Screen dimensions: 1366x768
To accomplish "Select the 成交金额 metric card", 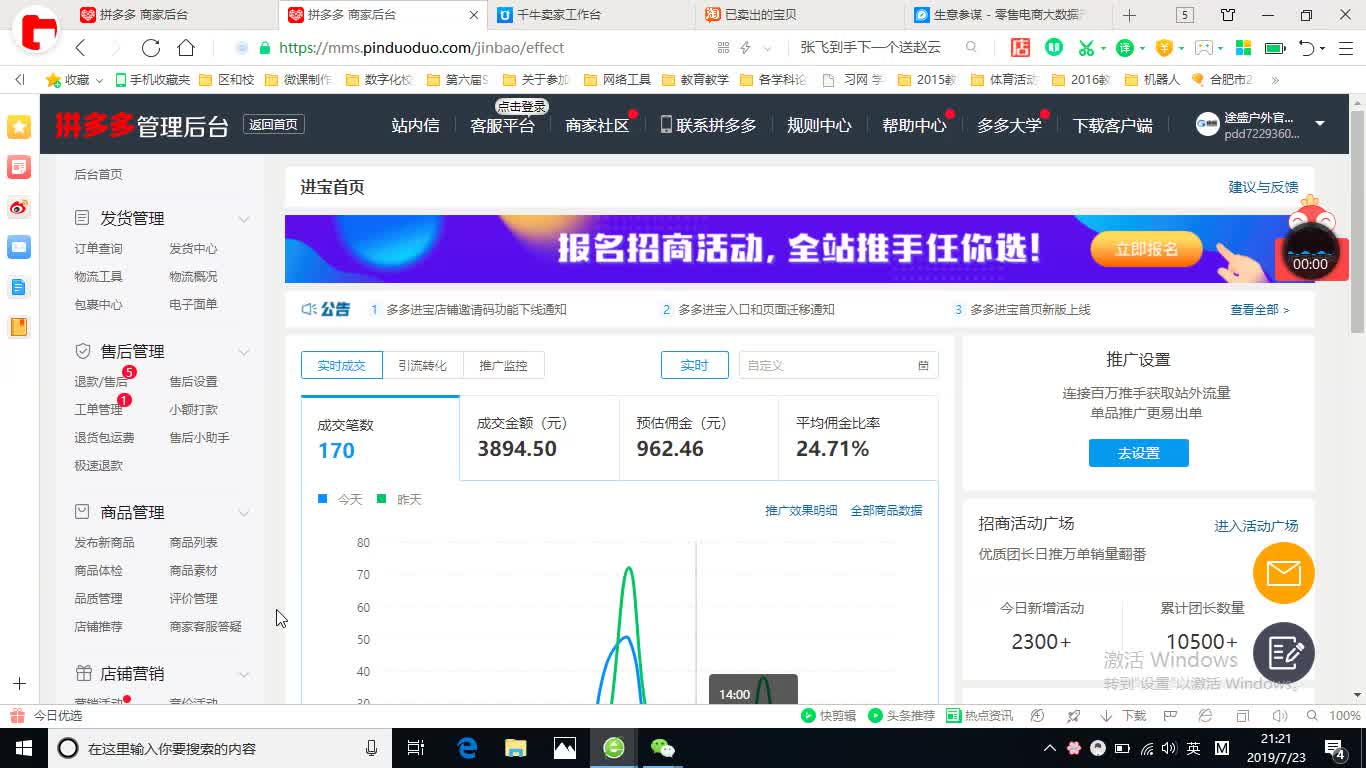I will [539, 438].
